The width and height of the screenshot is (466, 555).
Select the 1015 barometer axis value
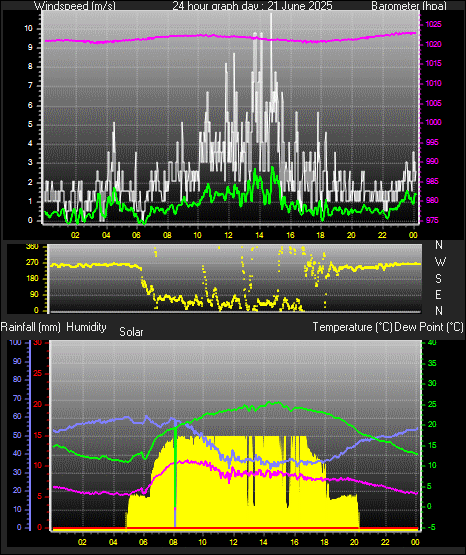click(x=433, y=63)
